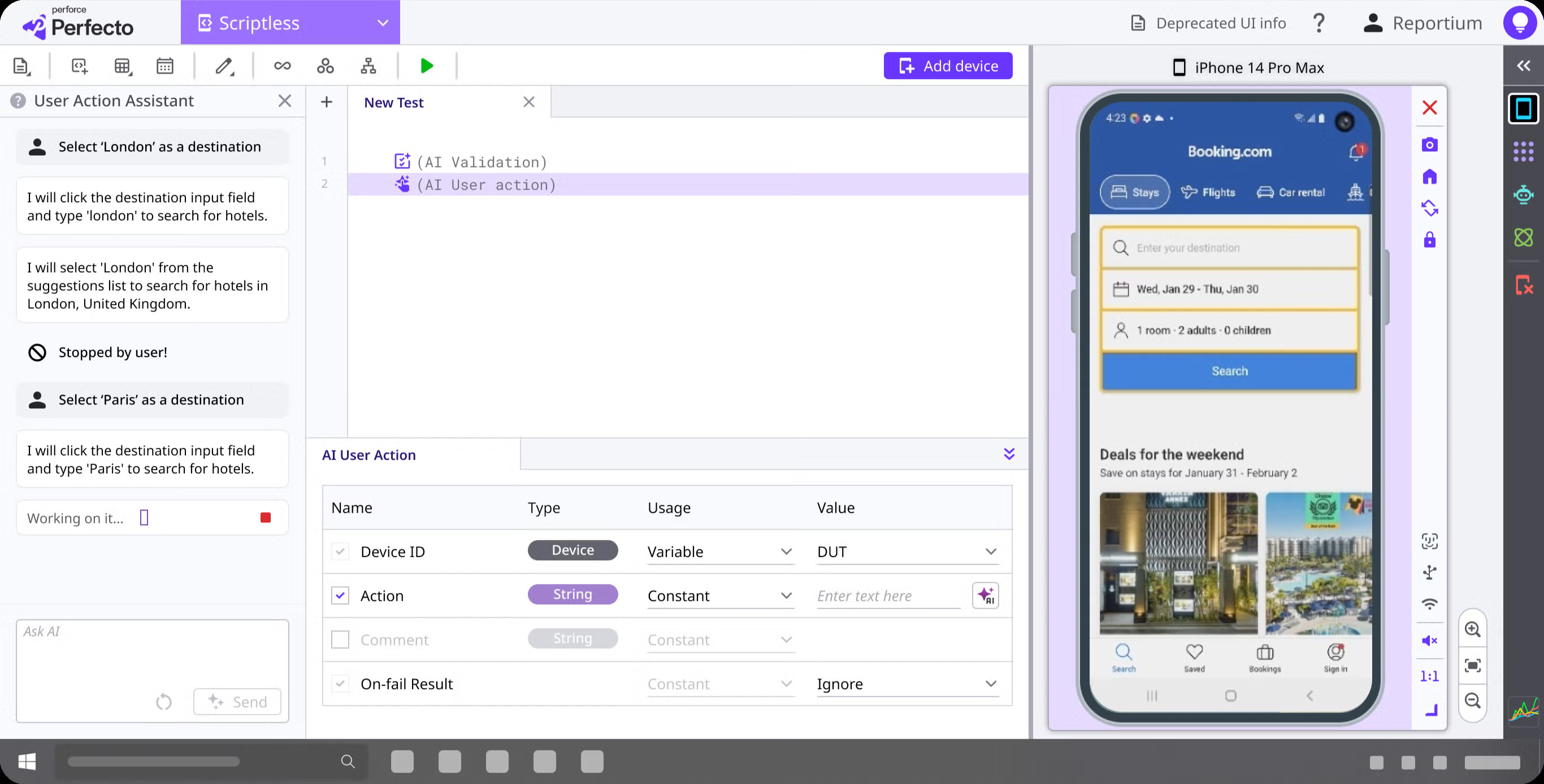Click the pencil edit icon in toolbar
The image size is (1544, 784).
(x=224, y=66)
